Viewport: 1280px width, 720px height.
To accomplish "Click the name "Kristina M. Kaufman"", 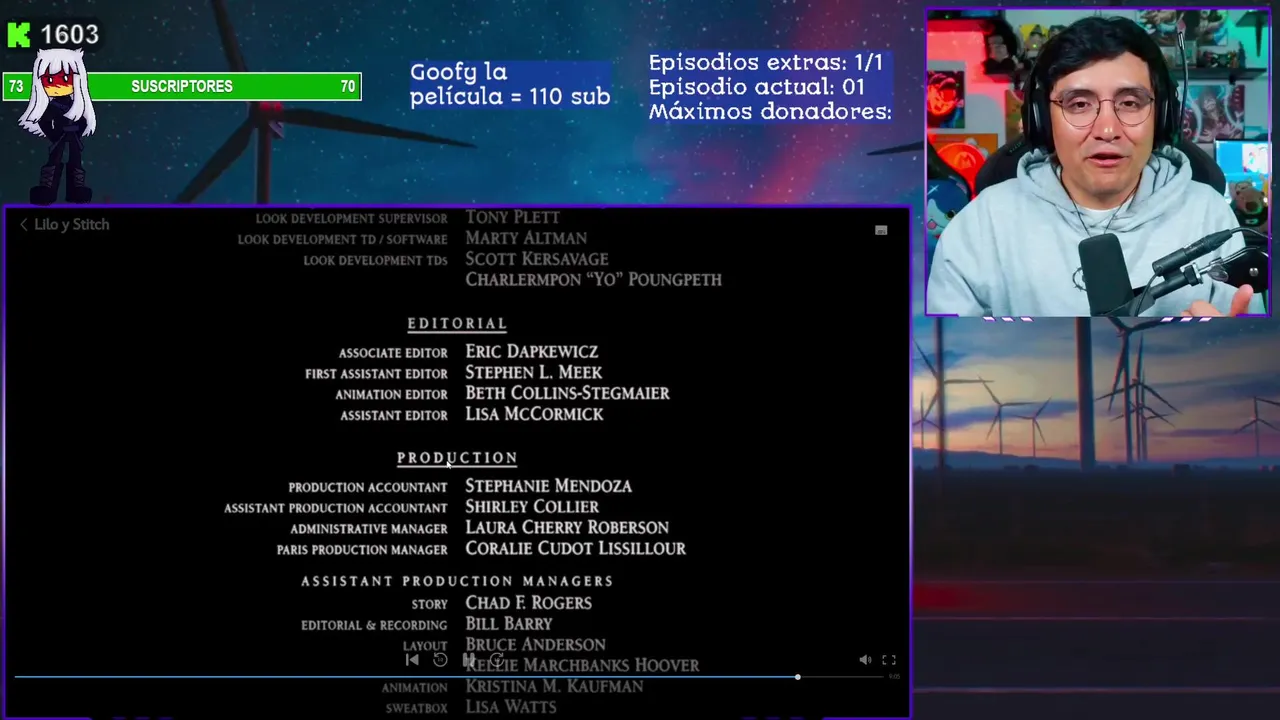I will [554, 687].
